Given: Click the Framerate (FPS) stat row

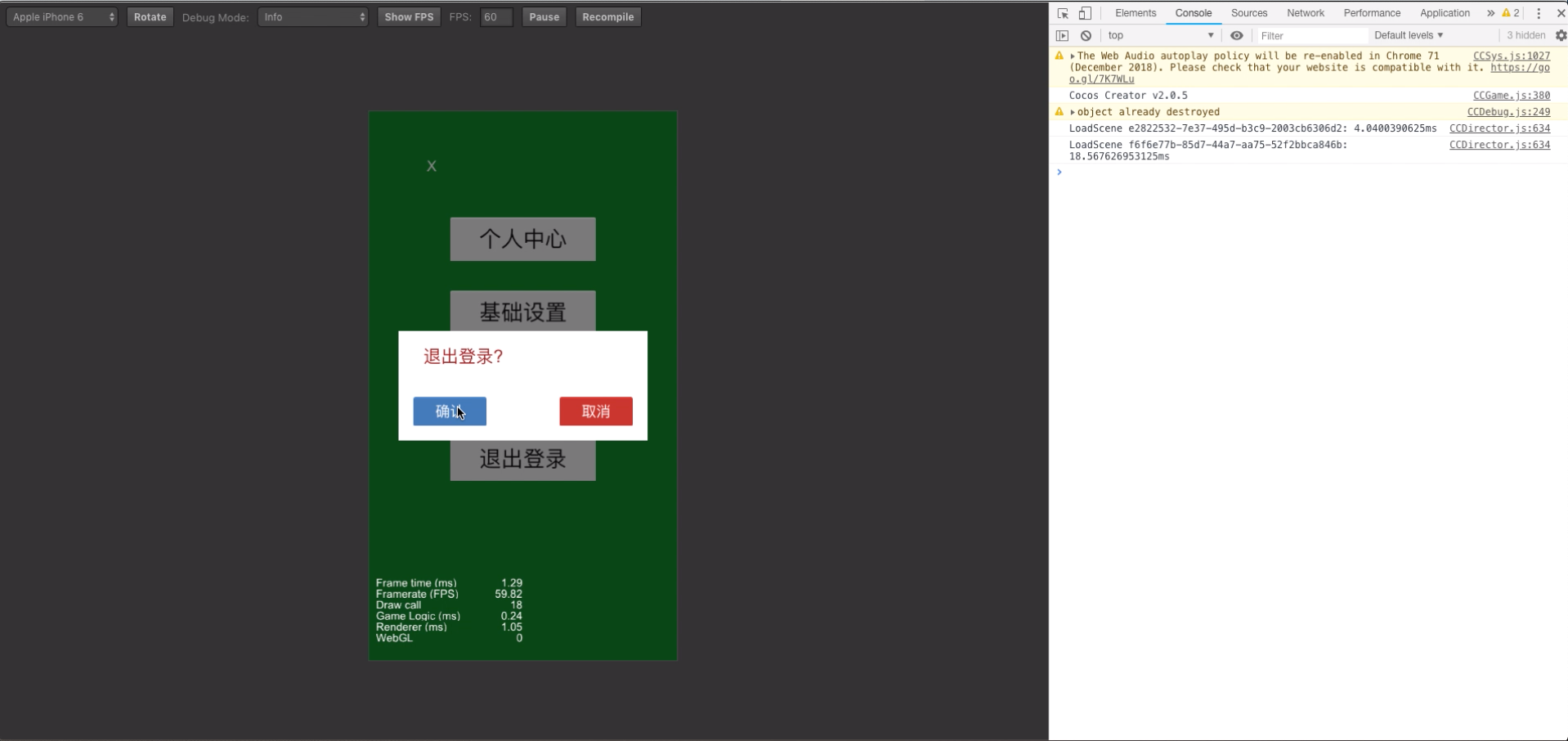Looking at the screenshot, I should pyautogui.click(x=449, y=595).
